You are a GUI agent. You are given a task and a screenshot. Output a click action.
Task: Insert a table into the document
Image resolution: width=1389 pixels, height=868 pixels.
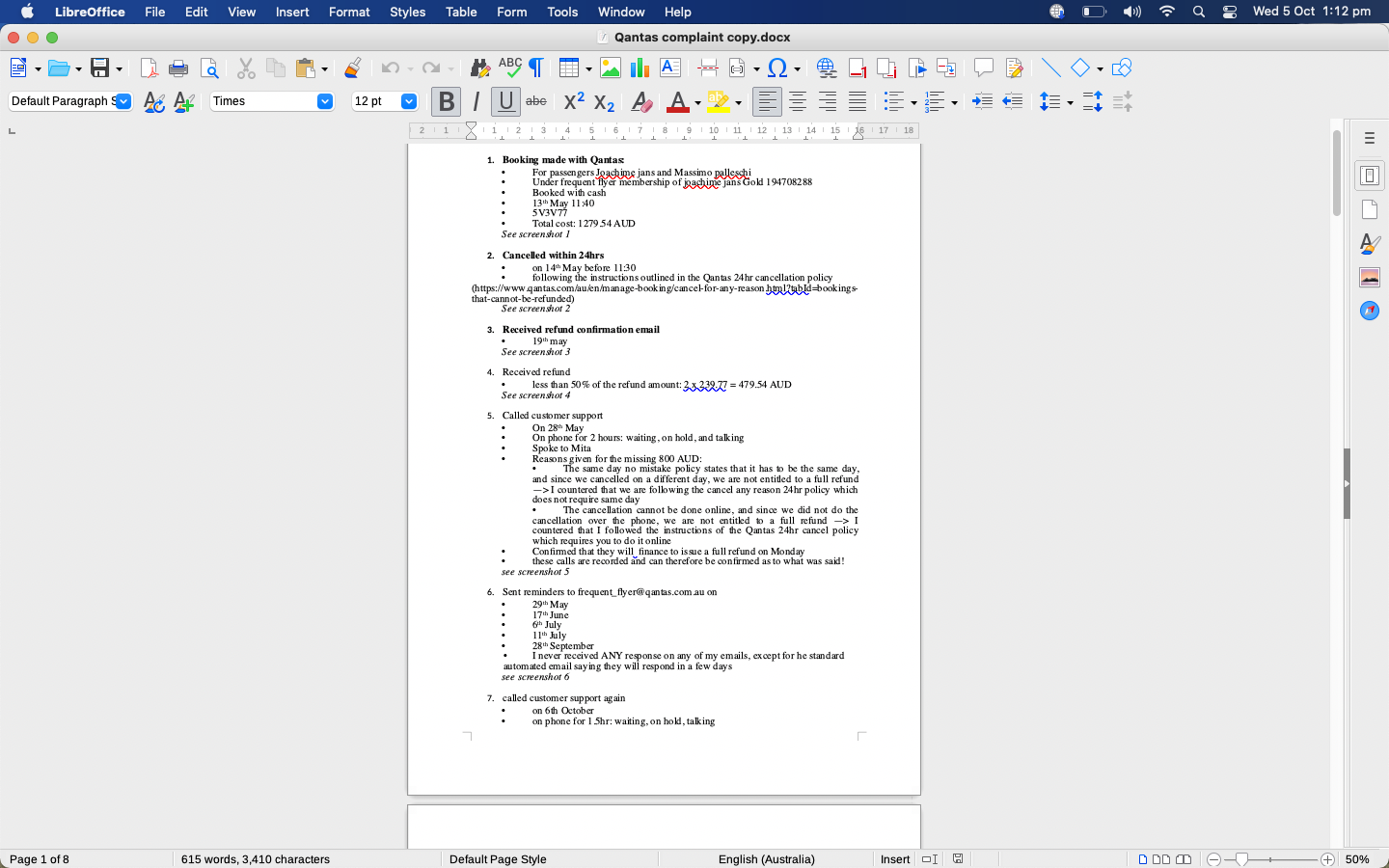click(569, 68)
